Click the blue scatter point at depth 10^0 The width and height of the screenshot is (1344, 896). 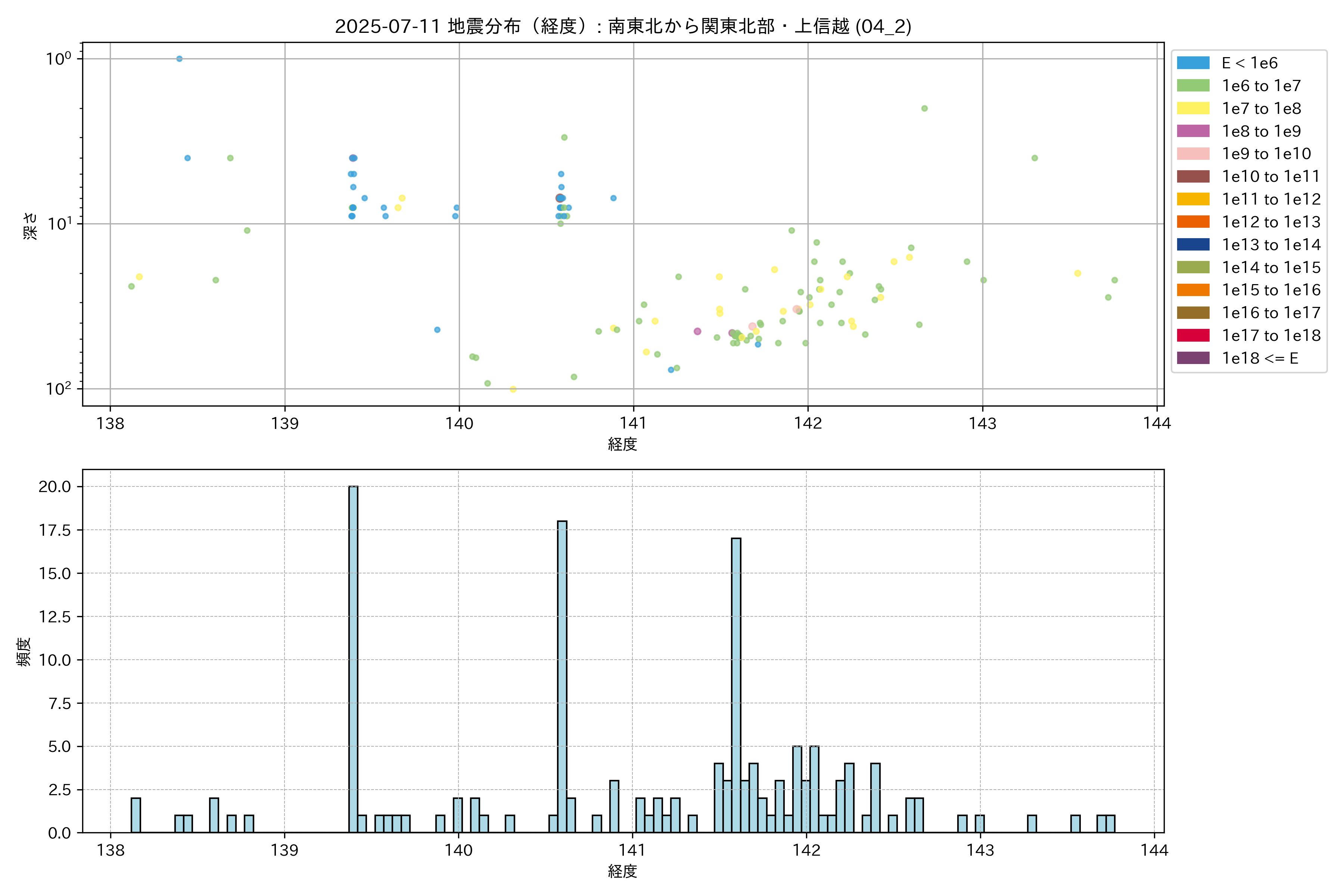click(x=180, y=59)
